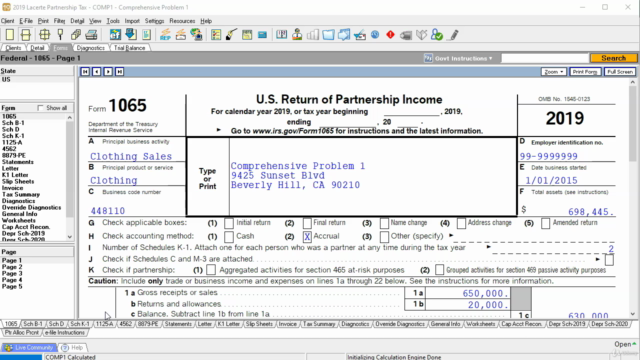Click the blue clock toolbar icon
Screen dimensions: 640x360
[375, 35]
